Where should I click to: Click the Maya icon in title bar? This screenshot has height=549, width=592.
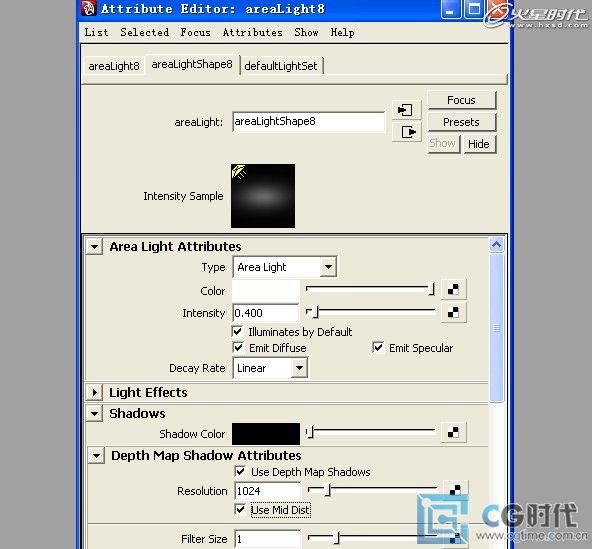click(x=88, y=8)
